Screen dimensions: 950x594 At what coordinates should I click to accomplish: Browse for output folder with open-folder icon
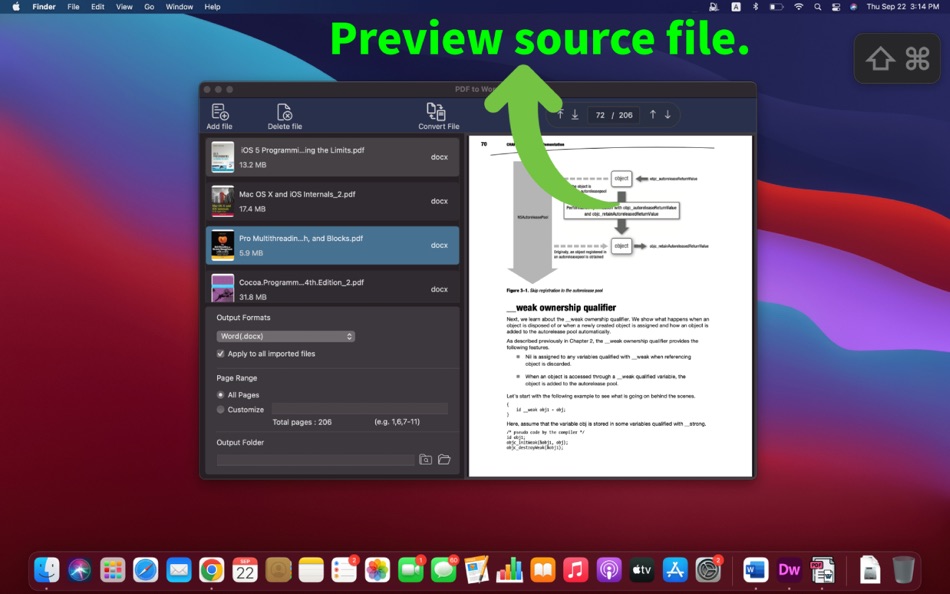point(444,459)
